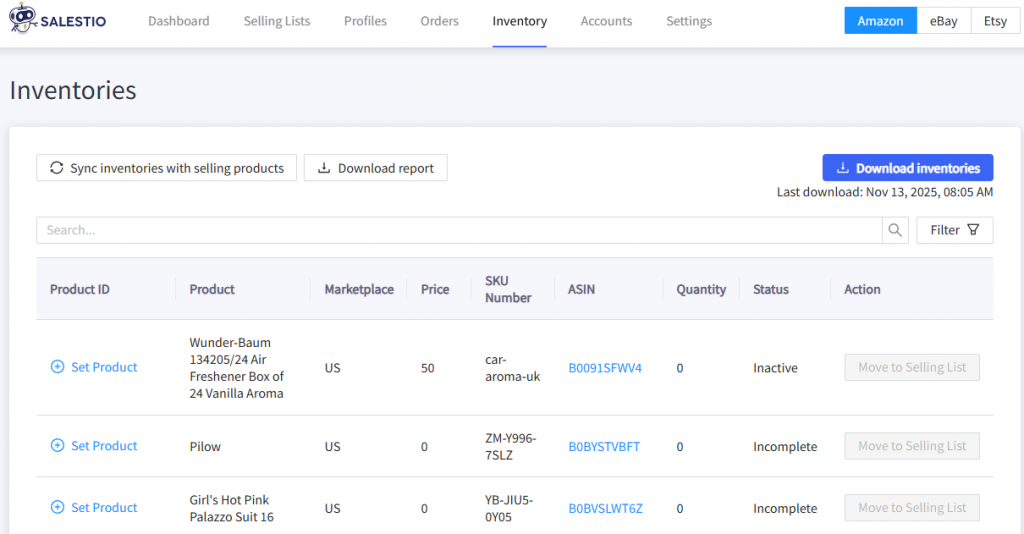
Task: Focus the inventory Search field
Action: [x=459, y=230]
